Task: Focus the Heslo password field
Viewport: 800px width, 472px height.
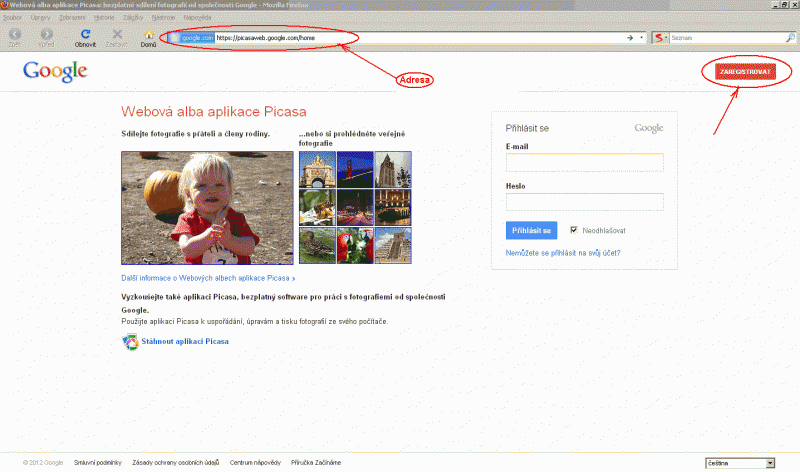Action: (585, 202)
